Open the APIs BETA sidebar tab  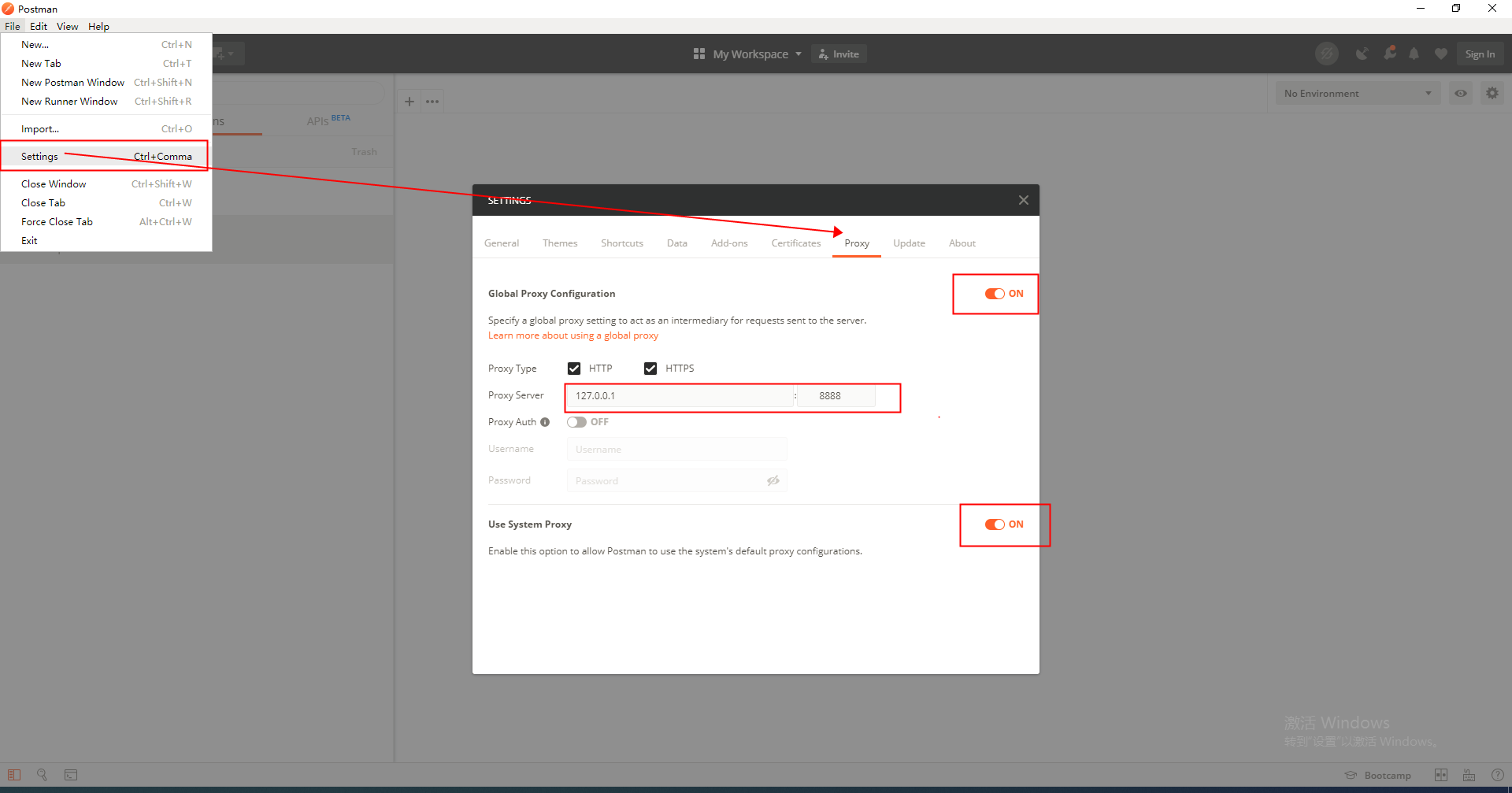point(328,120)
